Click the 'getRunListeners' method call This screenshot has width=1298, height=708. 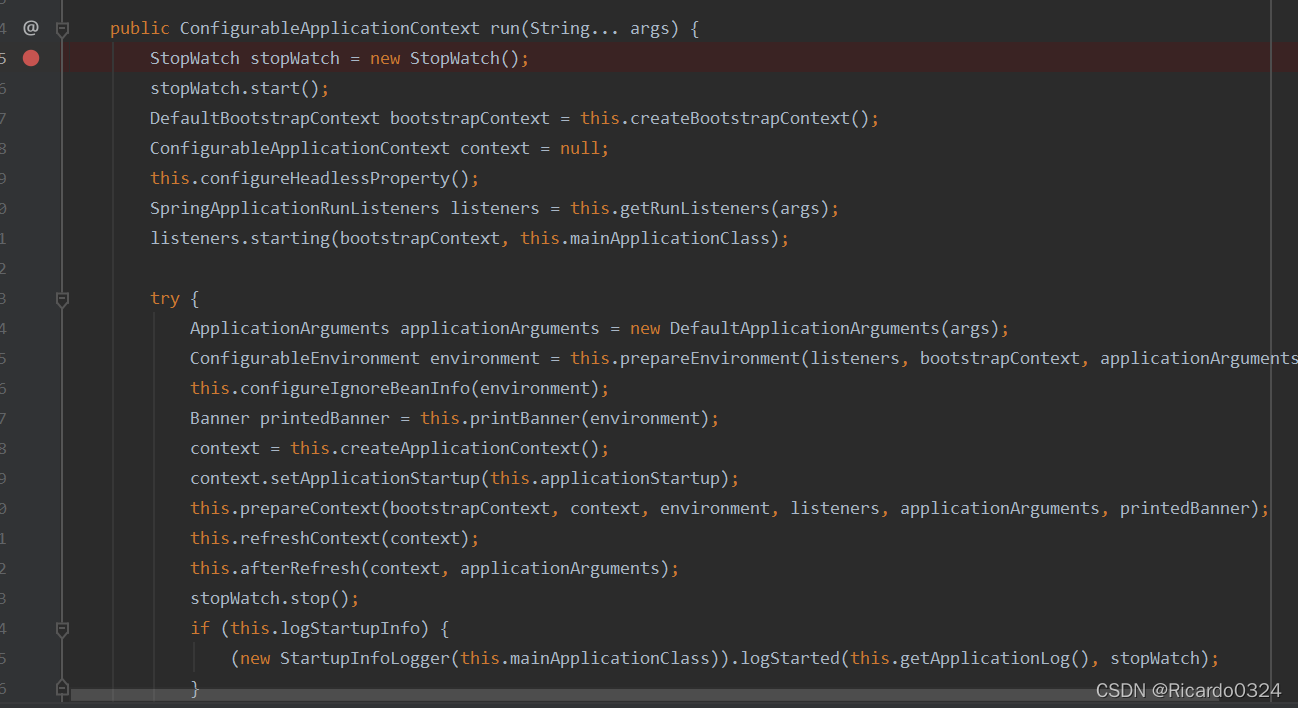tap(695, 208)
